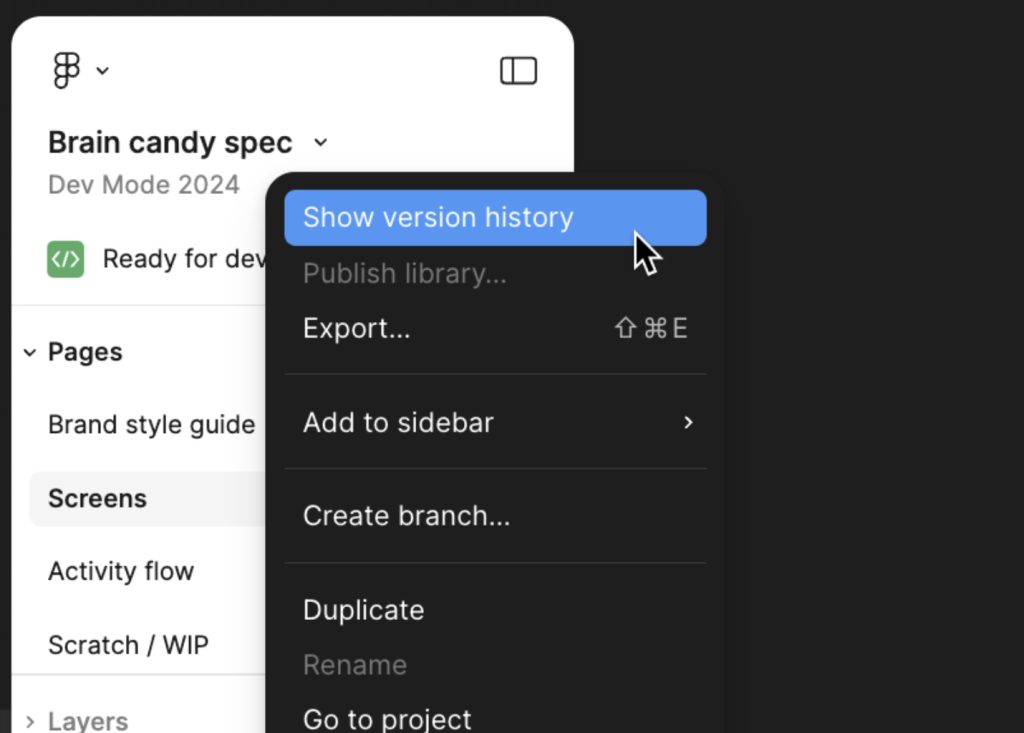Select Show version history menu entry
1024x733 pixels.
(495, 218)
